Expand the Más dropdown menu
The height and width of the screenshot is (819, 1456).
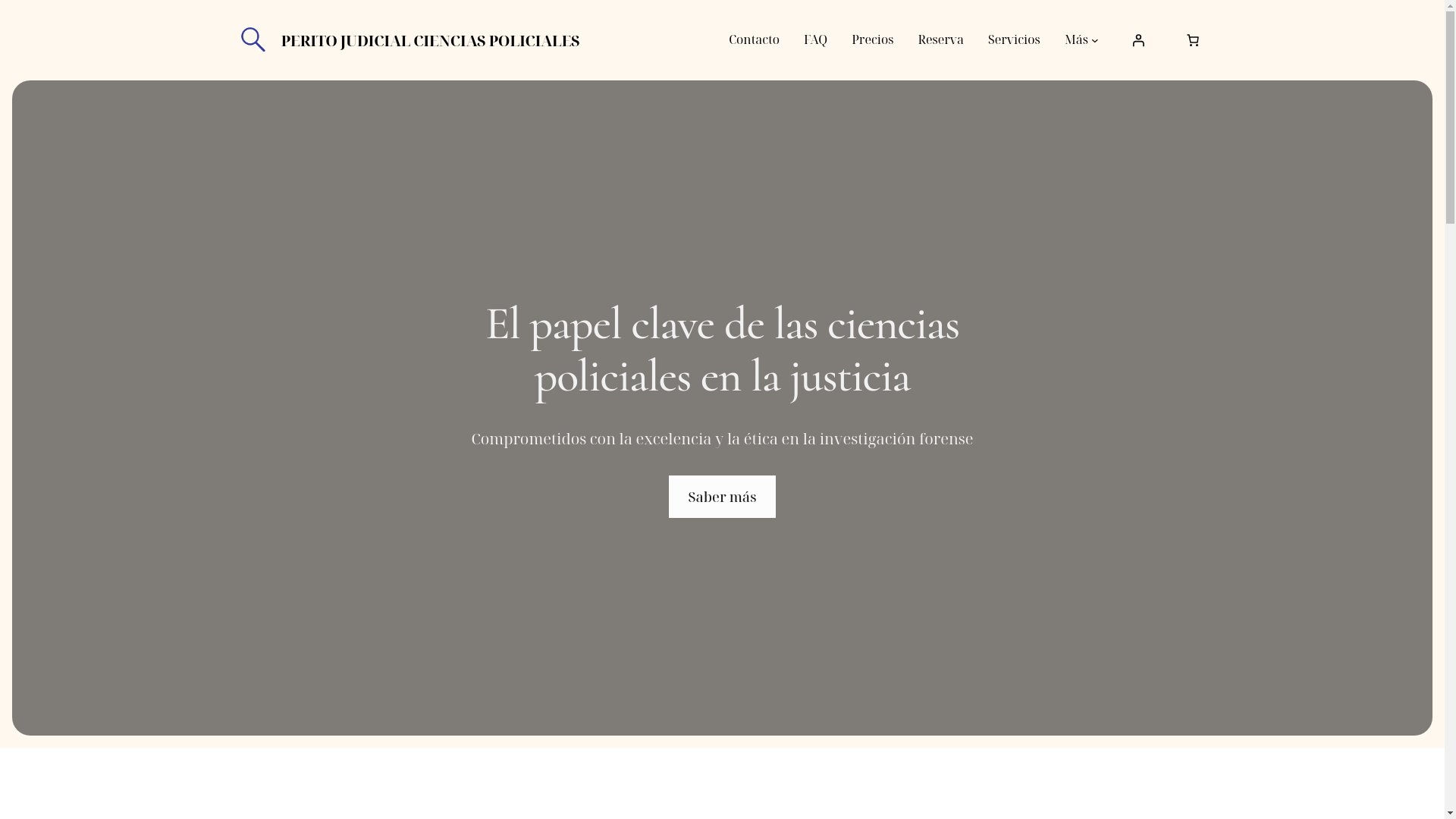(x=1076, y=40)
